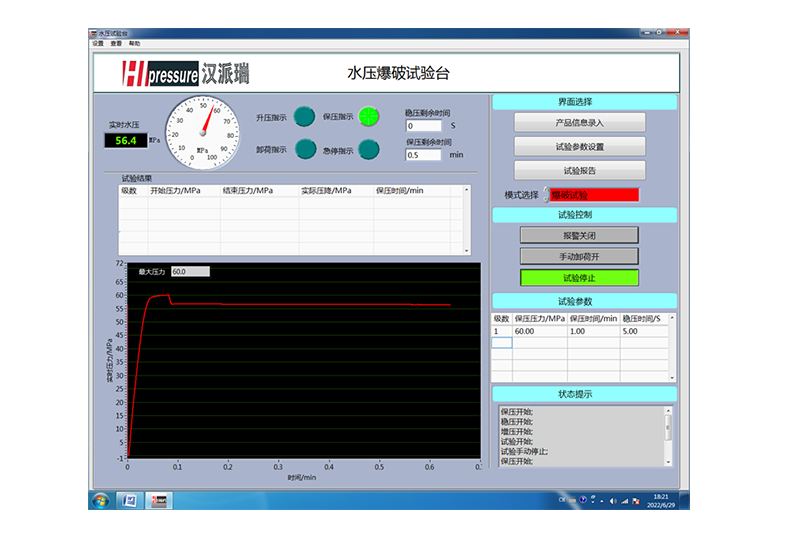Click the 试验结果 table scroll up arrow
The width and height of the screenshot is (790, 538).
coord(467,189)
